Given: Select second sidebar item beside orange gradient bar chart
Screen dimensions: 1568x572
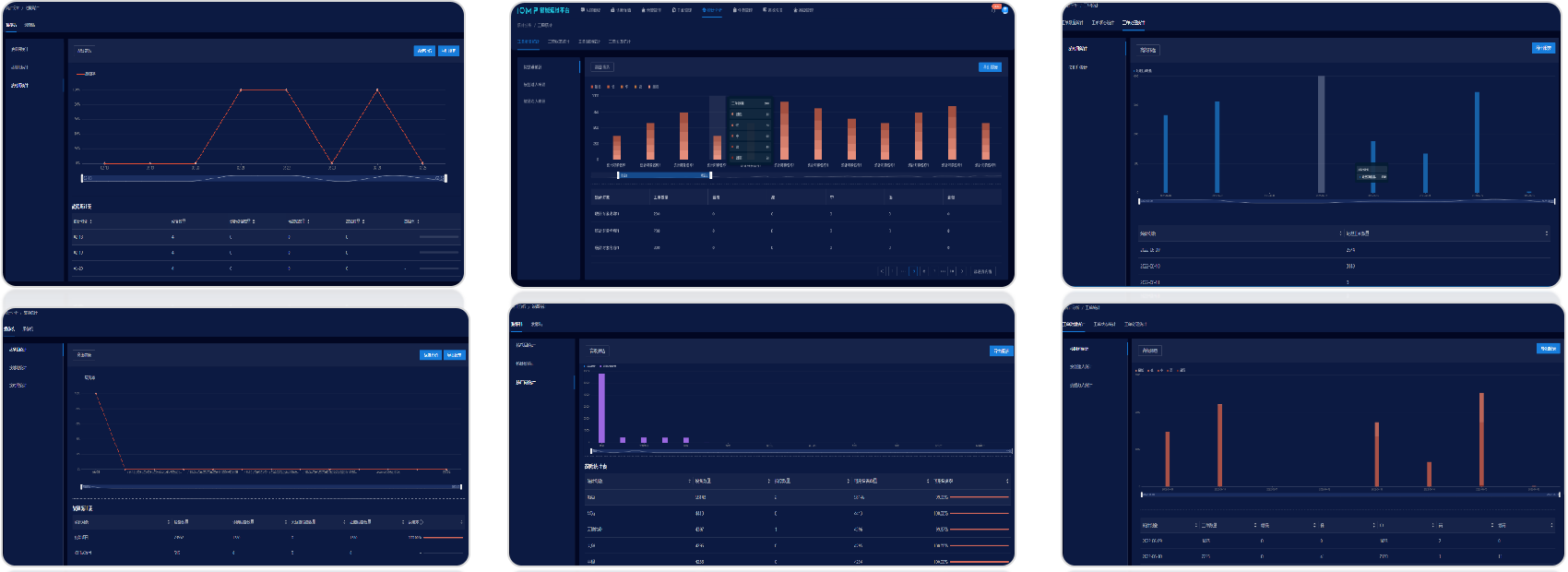Looking at the screenshot, I should coord(535,85).
